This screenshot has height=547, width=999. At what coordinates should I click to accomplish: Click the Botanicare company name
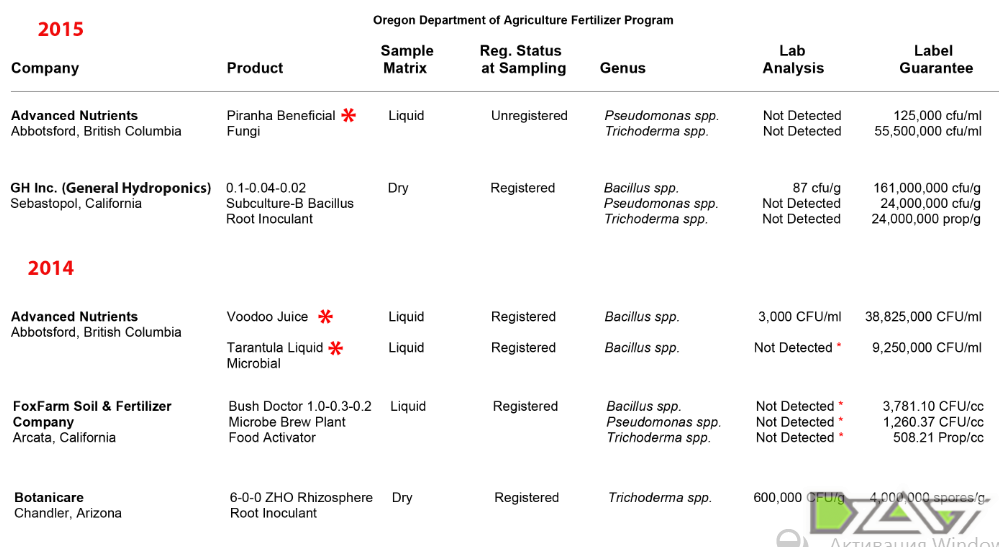pos(49,497)
